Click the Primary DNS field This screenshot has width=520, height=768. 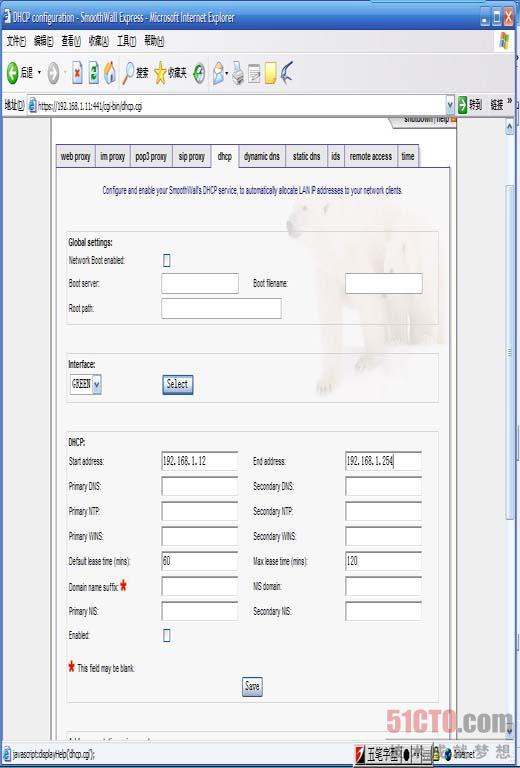click(200, 486)
